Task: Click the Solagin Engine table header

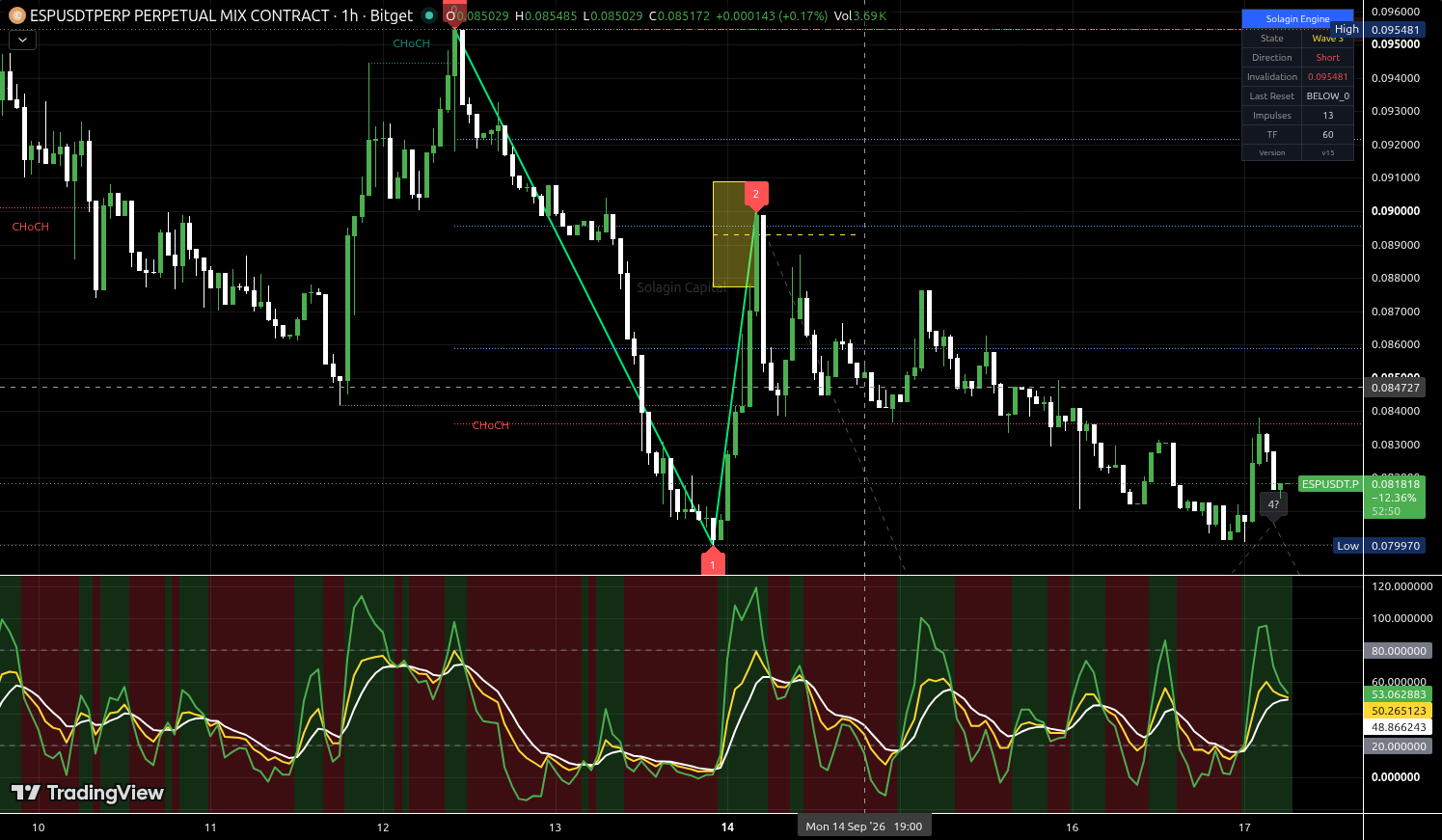Action: click(1297, 19)
